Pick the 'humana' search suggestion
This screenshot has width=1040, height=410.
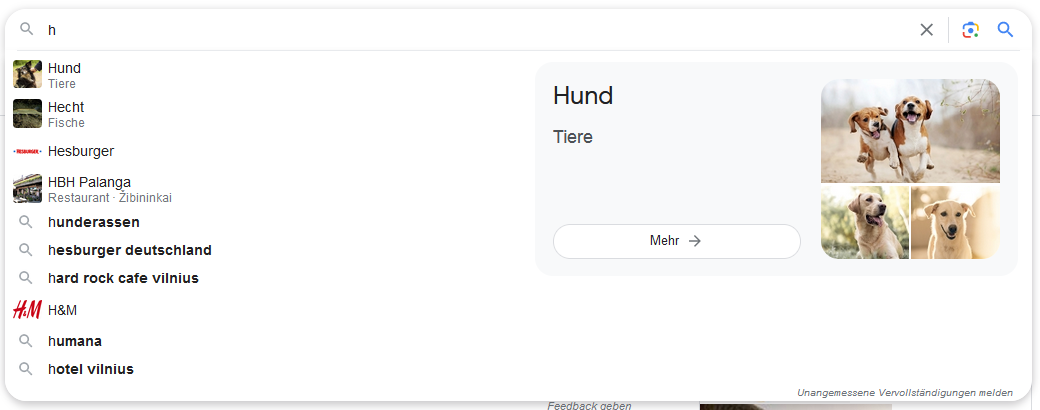click(75, 341)
